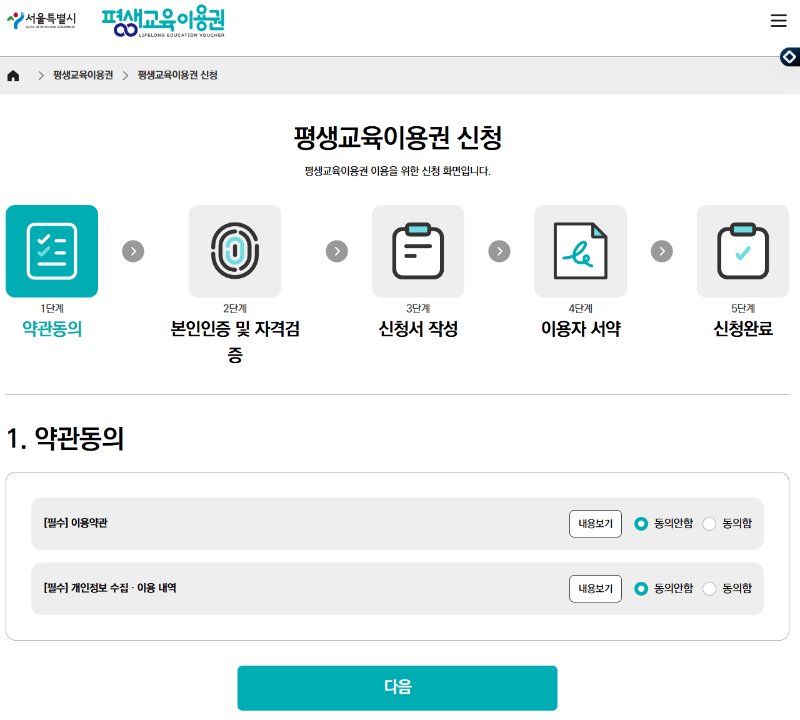Click the arrow between step 1 and 2

(x=133, y=251)
